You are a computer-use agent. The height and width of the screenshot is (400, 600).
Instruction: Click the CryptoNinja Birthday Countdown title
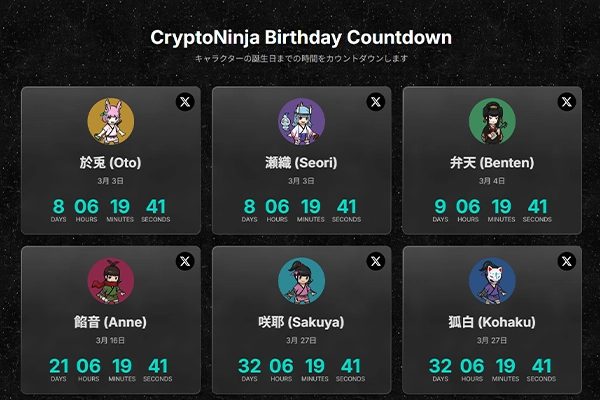[x=300, y=38]
